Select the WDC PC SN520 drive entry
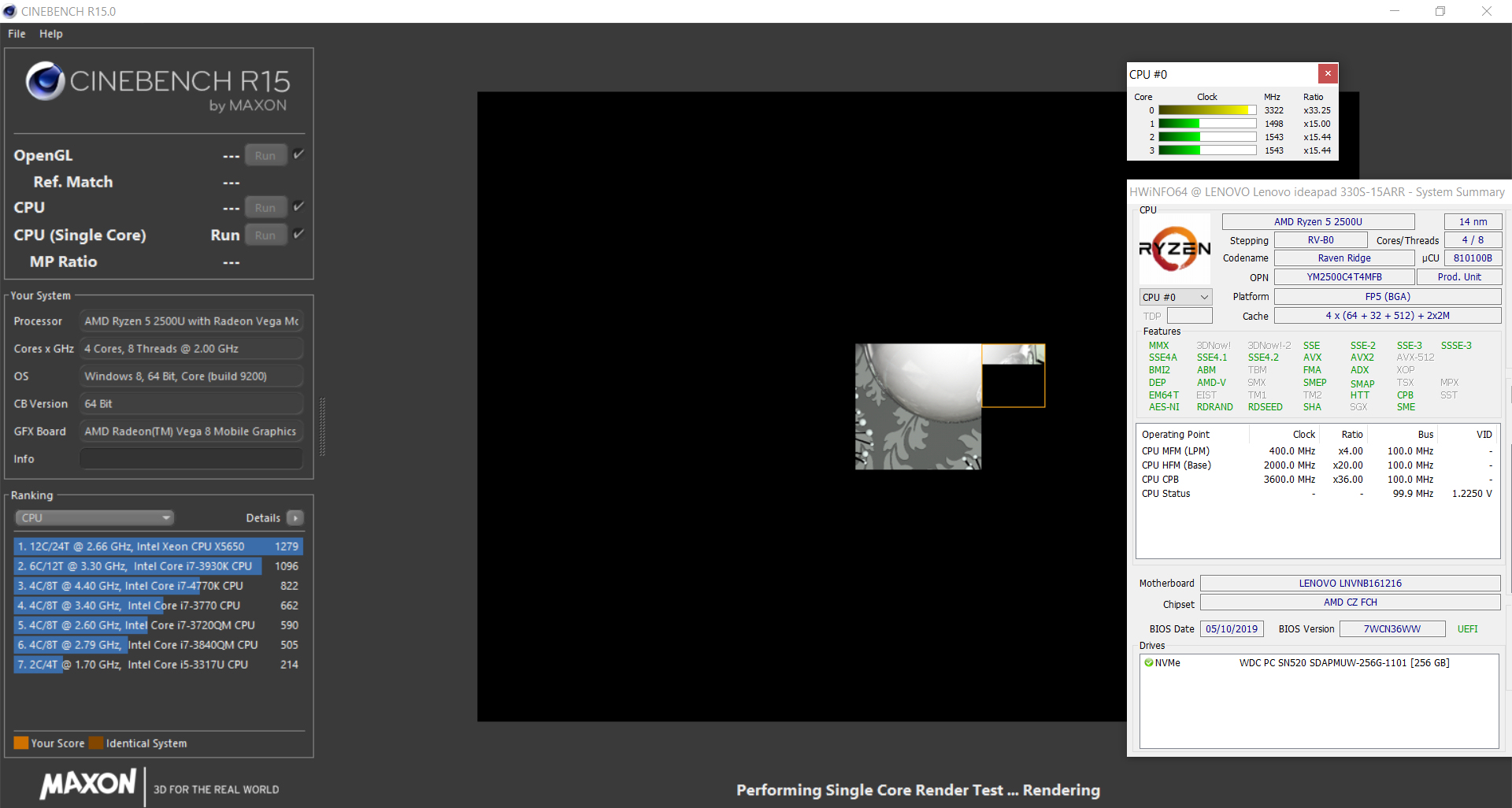The width and height of the screenshot is (1512, 808). 1318,662
